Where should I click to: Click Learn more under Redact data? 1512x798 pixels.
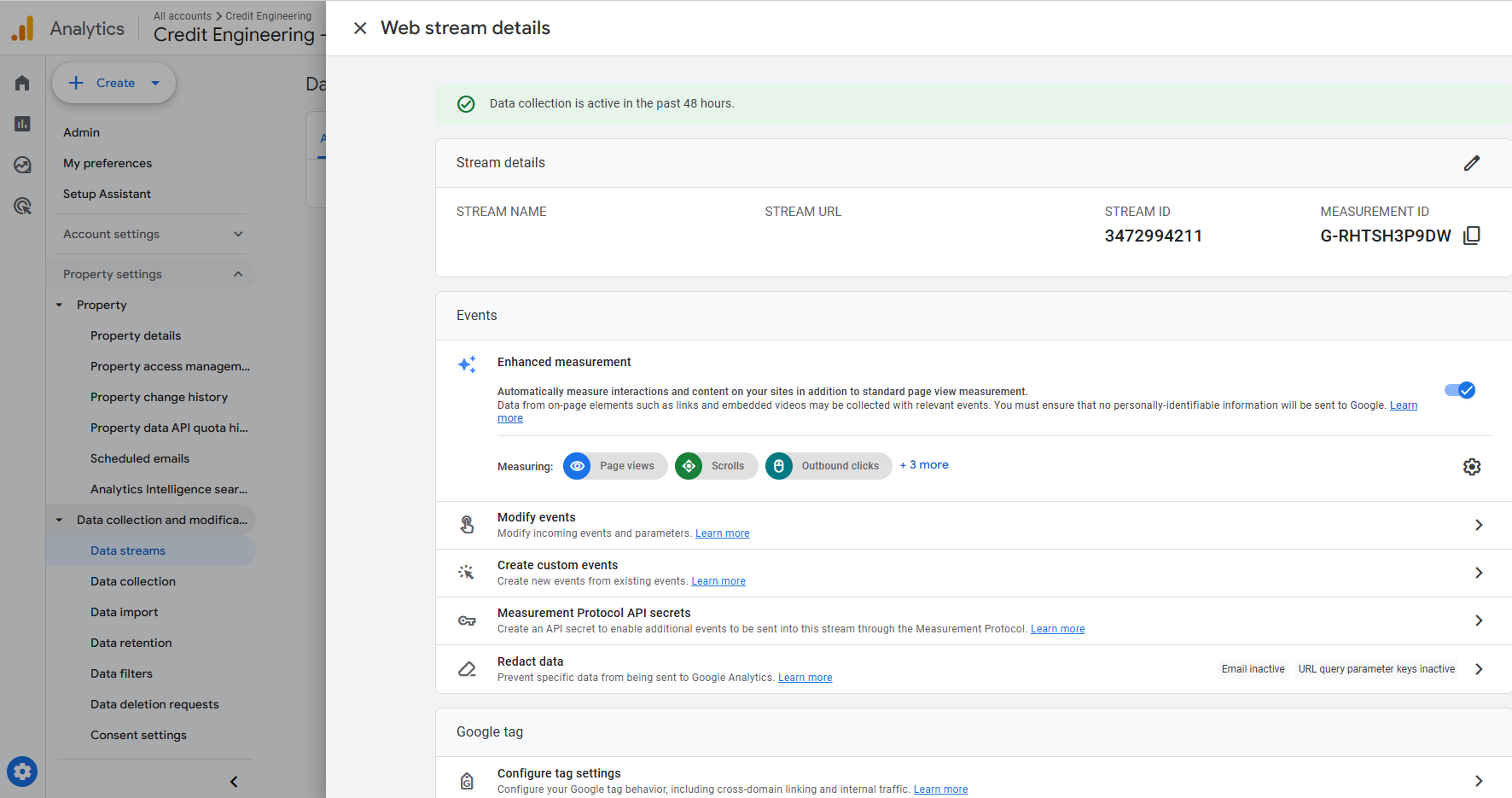(x=805, y=678)
